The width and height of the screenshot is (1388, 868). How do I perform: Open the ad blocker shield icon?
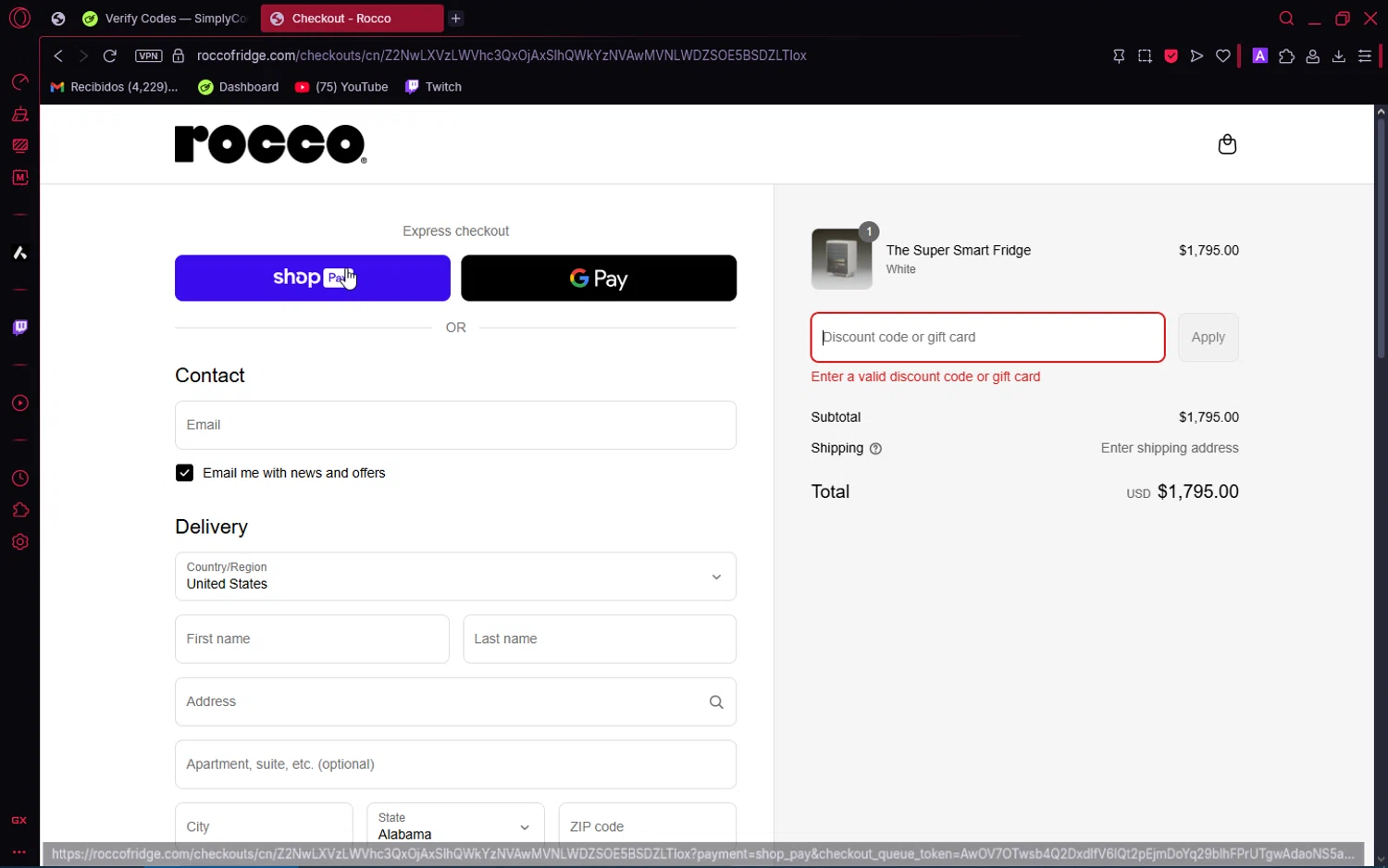pyautogui.click(x=1171, y=56)
